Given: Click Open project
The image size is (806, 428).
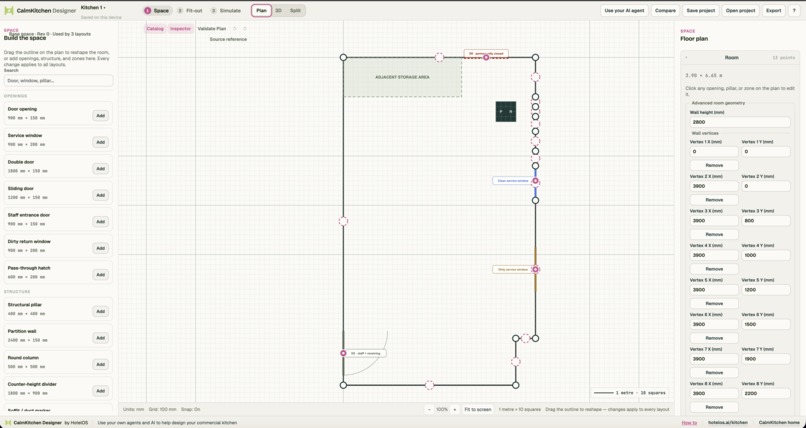Looking at the screenshot, I should [740, 10].
